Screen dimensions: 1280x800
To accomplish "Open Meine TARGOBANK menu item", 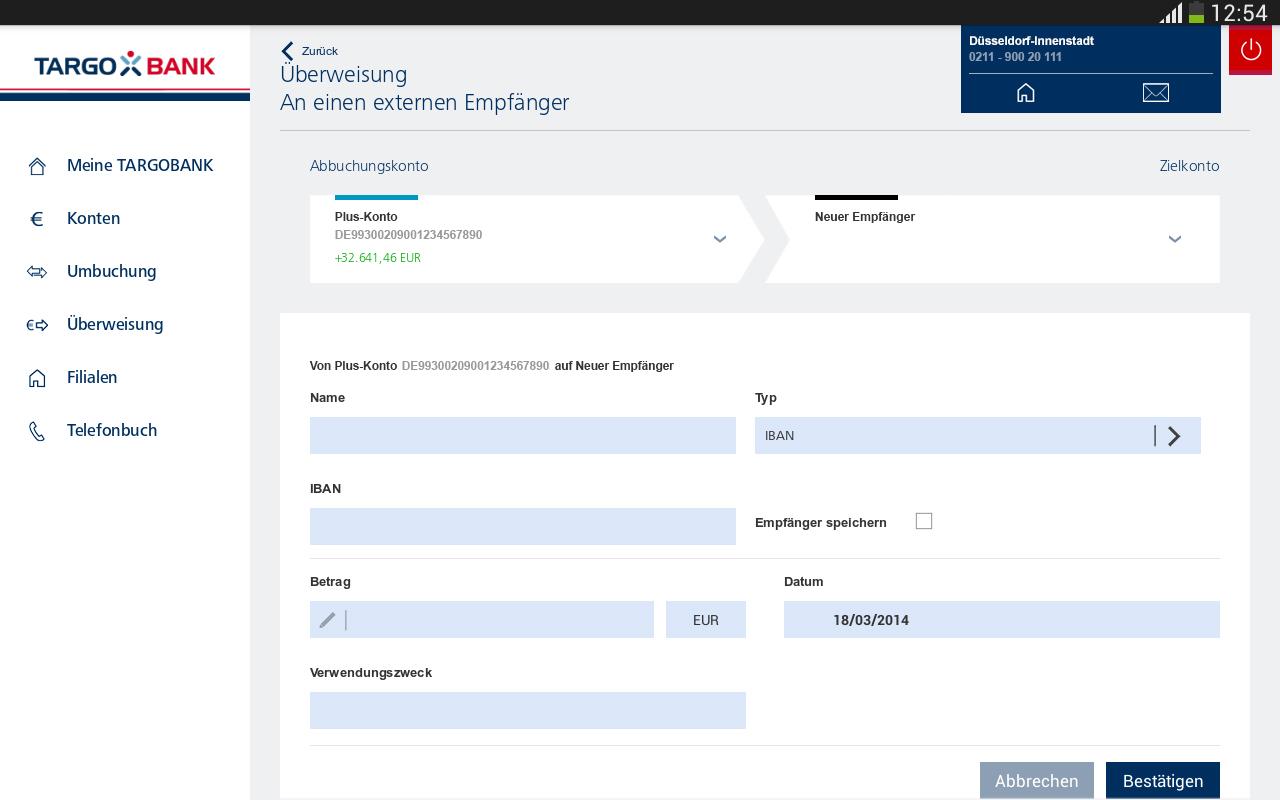I will pyautogui.click(x=139, y=166).
